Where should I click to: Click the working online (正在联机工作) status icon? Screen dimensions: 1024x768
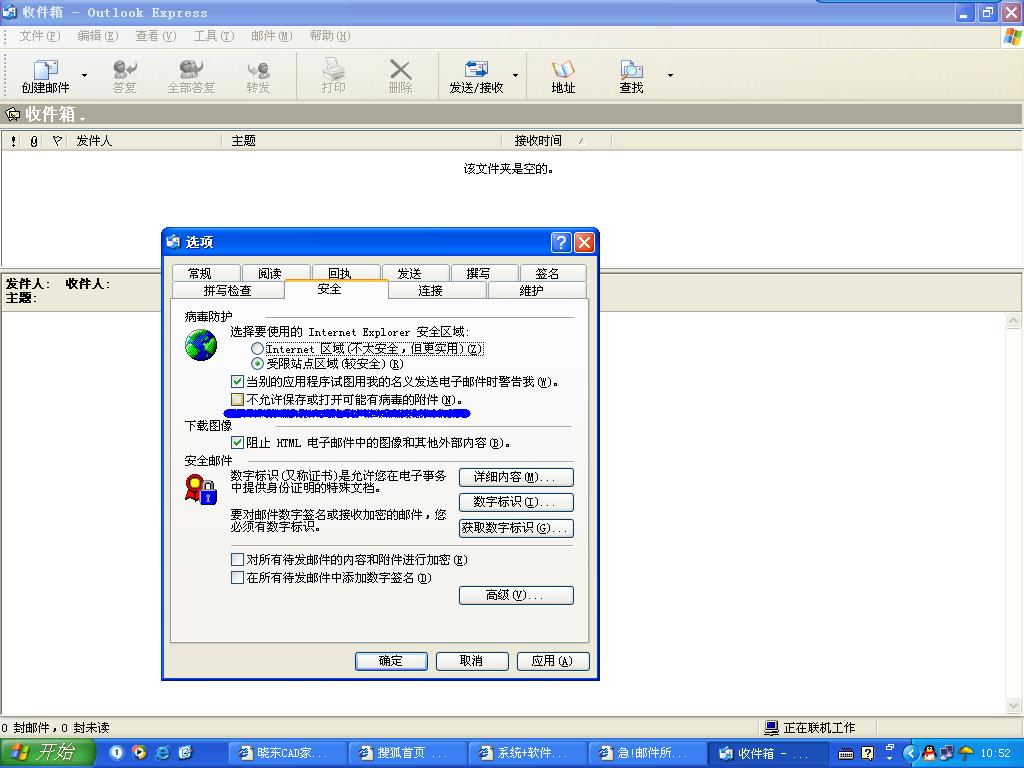[x=772, y=727]
